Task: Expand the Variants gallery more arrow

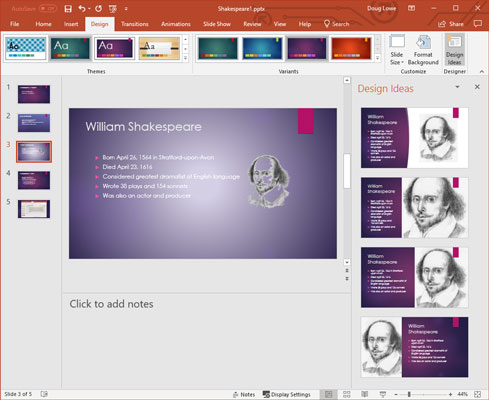Action: tap(378, 58)
